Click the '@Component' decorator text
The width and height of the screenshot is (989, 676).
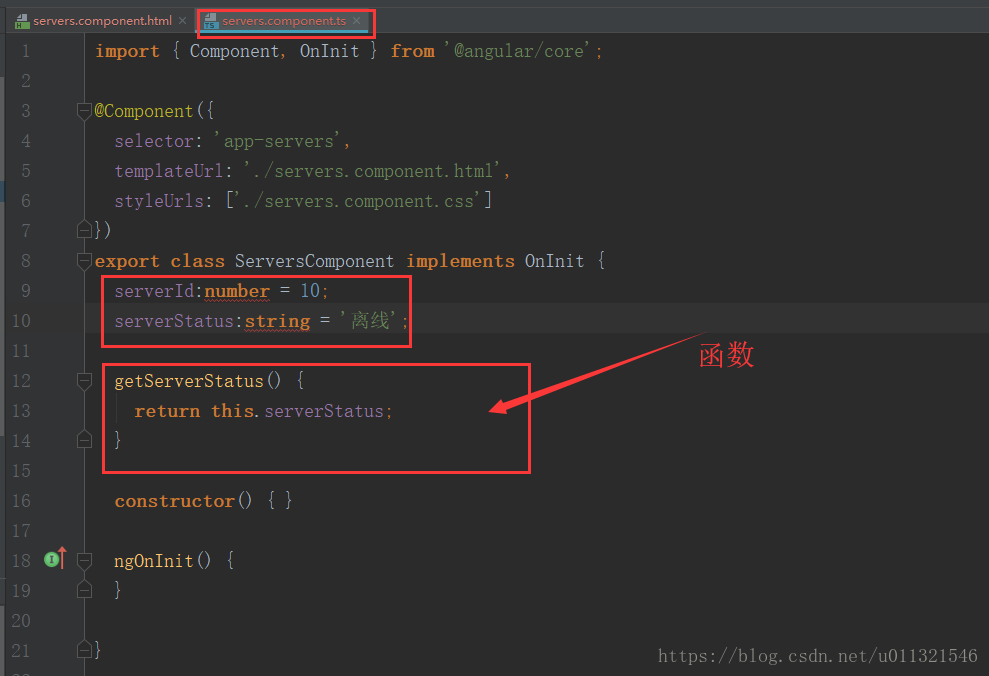tap(144, 111)
